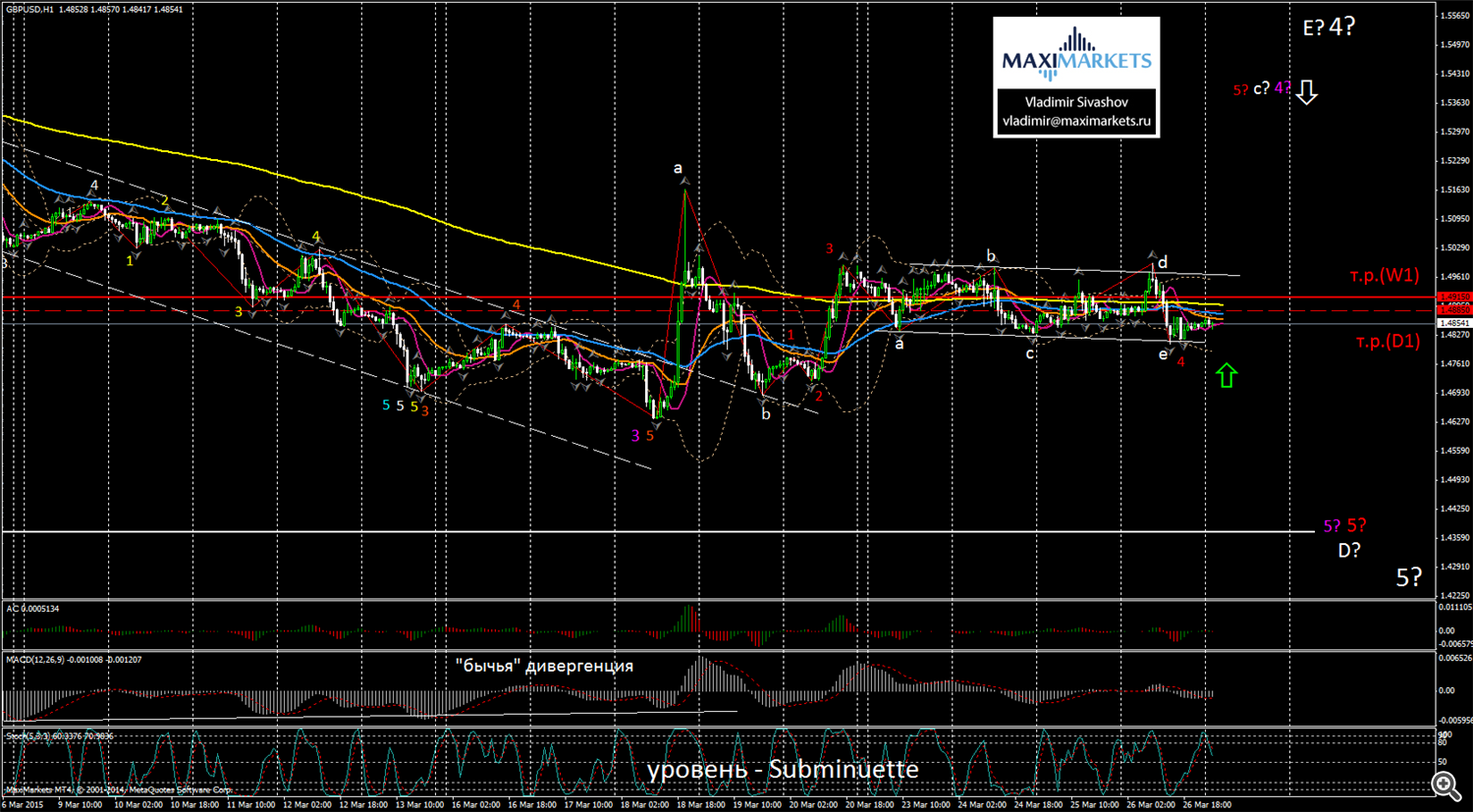Click the 1.49150 red price tag
The height and width of the screenshot is (812, 1473).
(x=1454, y=297)
